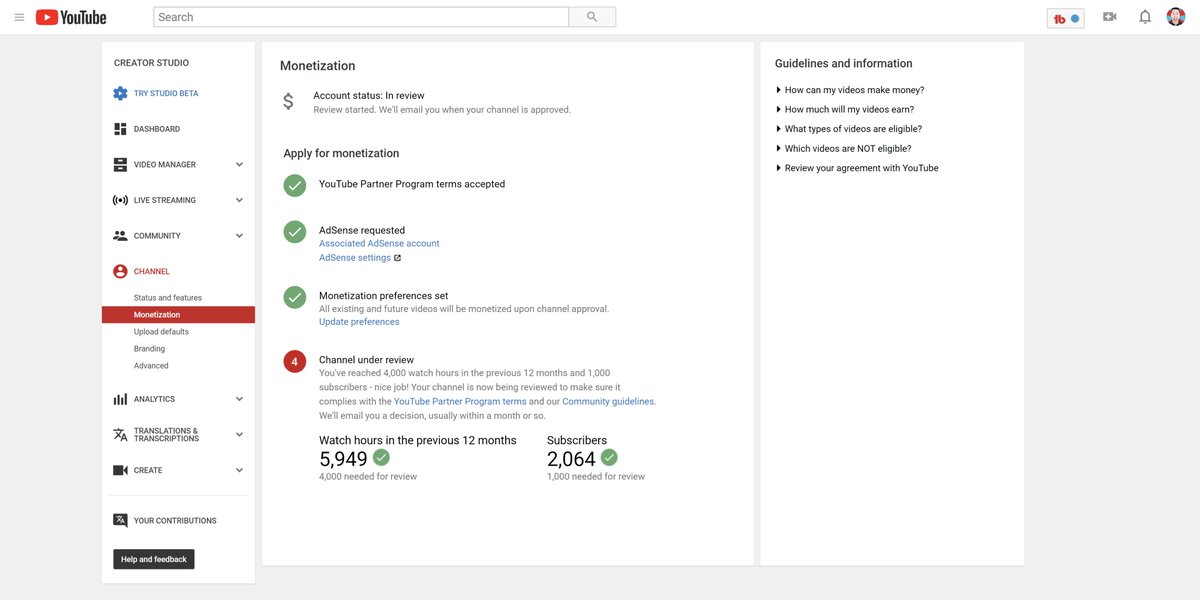Viewport: 1200px width, 600px height.
Task: Open the account avatar menu
Action: coord(1176,17)
